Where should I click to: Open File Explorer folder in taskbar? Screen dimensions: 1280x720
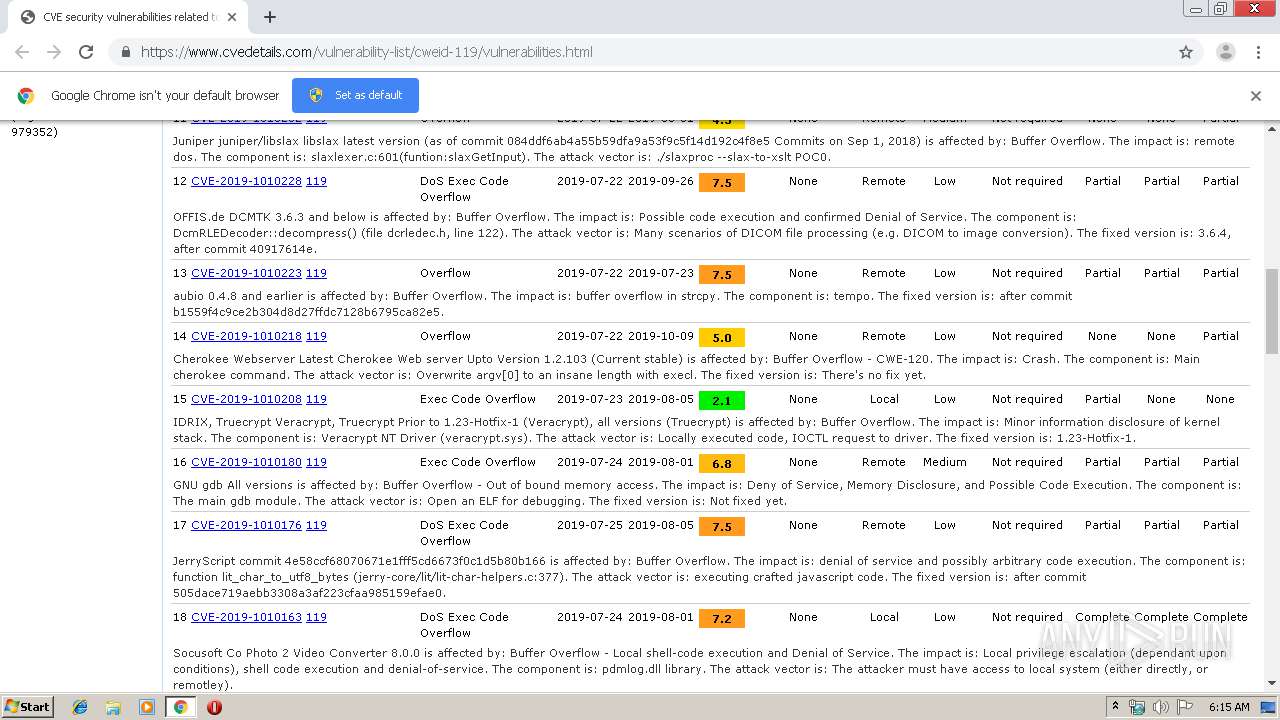pyautogui.click(x=113, y=707)
